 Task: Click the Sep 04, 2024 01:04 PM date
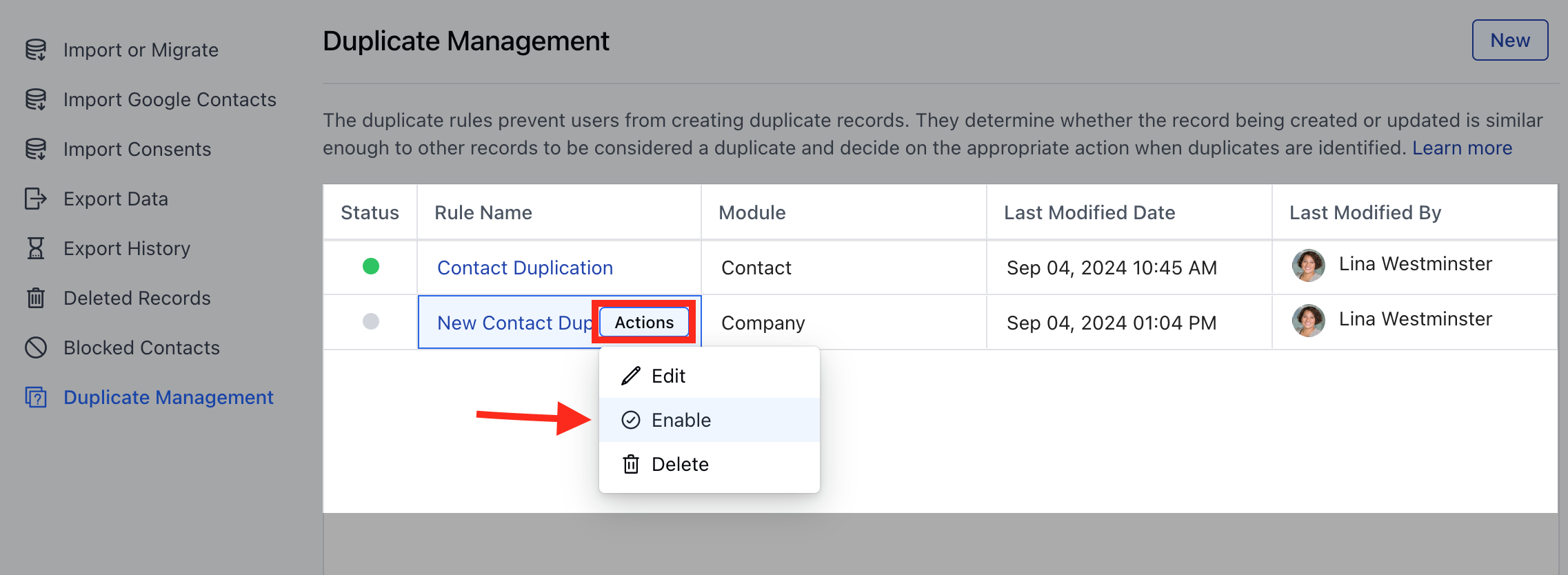1112,323
